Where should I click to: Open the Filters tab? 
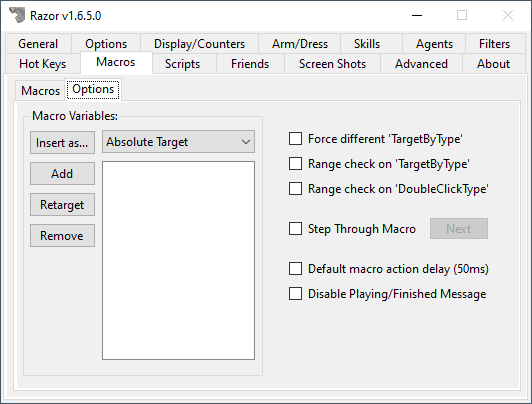(494, 44)
